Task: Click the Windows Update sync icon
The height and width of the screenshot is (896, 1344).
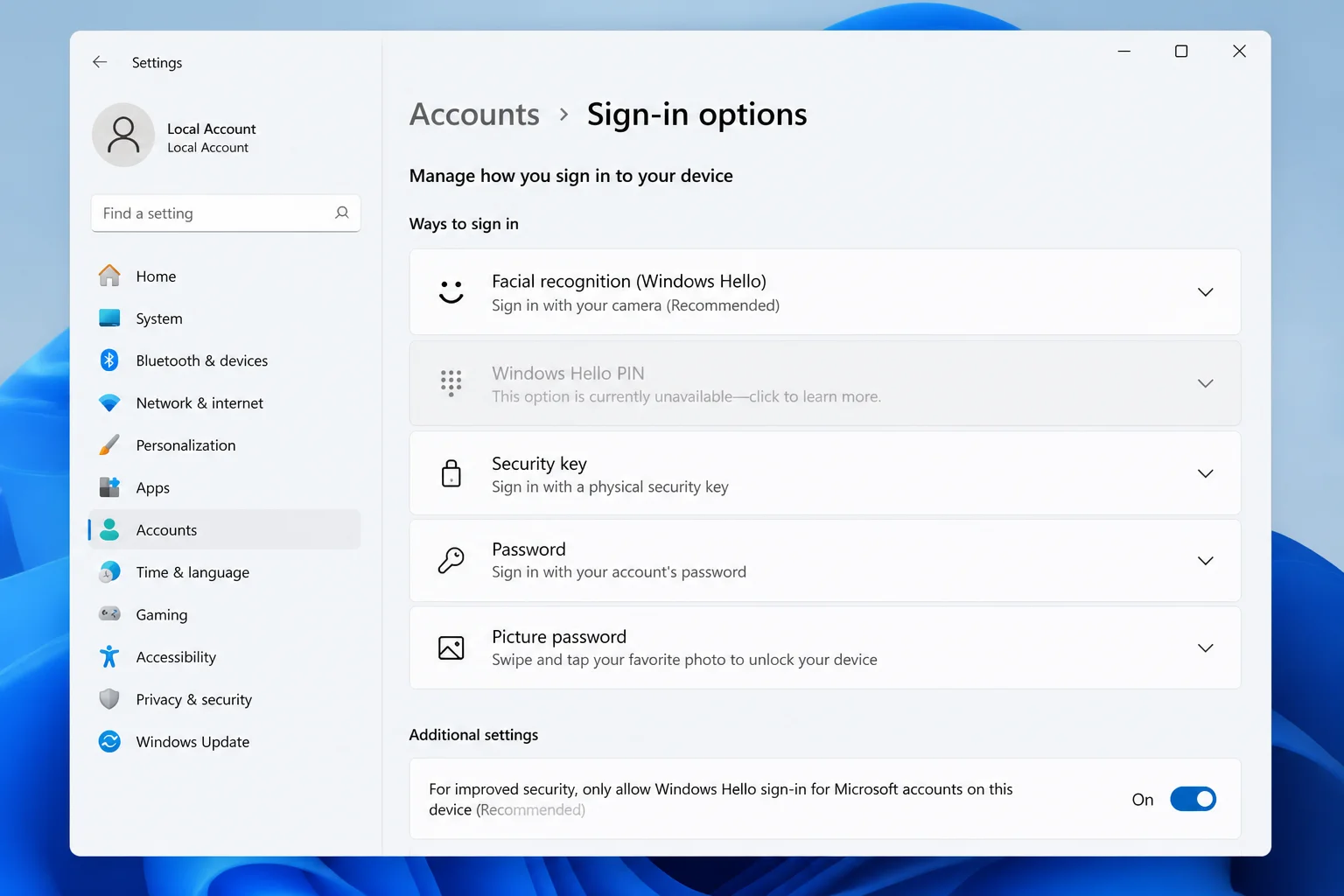Action: pos(109,742)
